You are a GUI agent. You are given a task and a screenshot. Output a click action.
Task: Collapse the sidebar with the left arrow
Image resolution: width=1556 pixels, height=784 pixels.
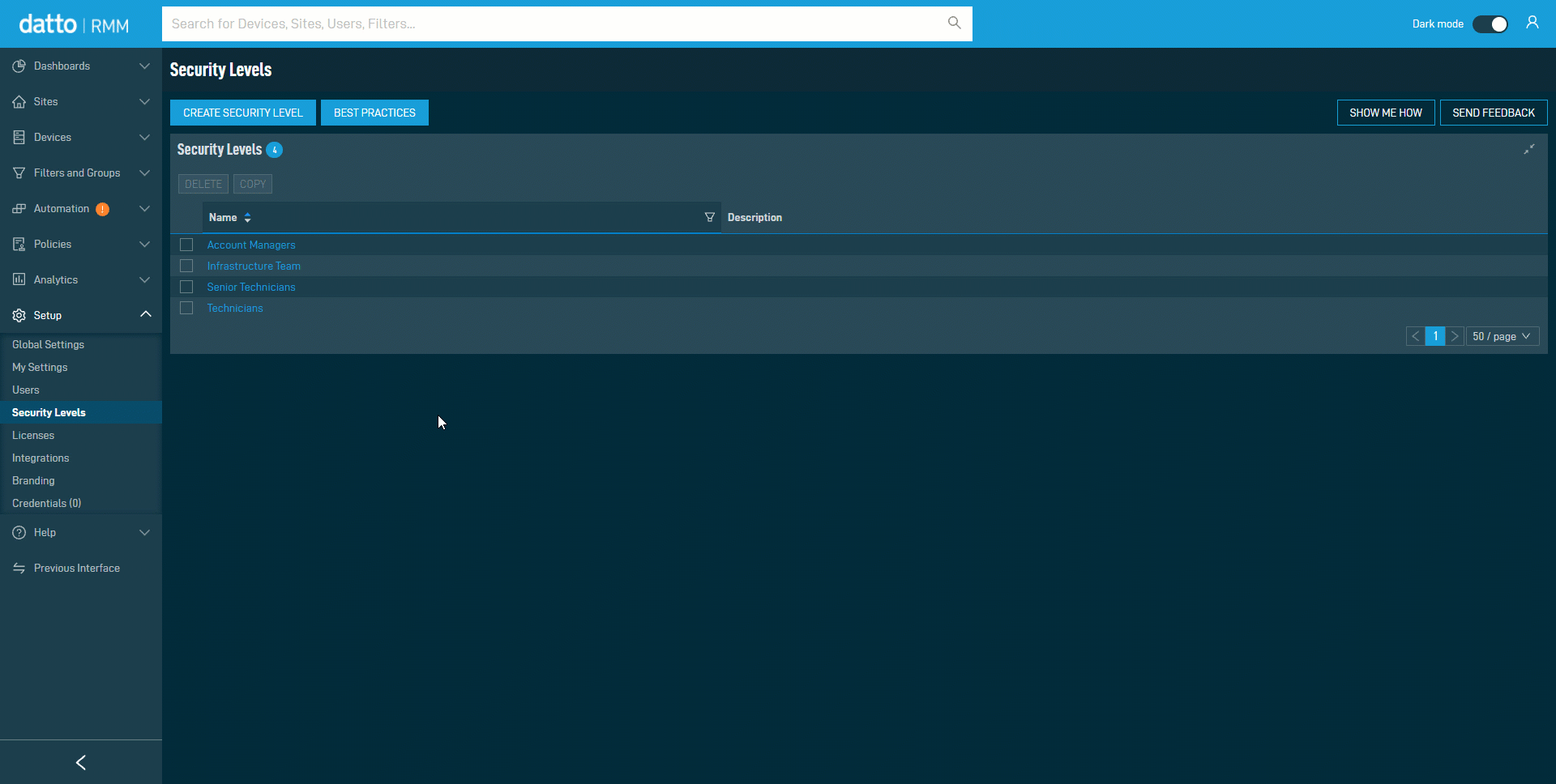point(81,762)
